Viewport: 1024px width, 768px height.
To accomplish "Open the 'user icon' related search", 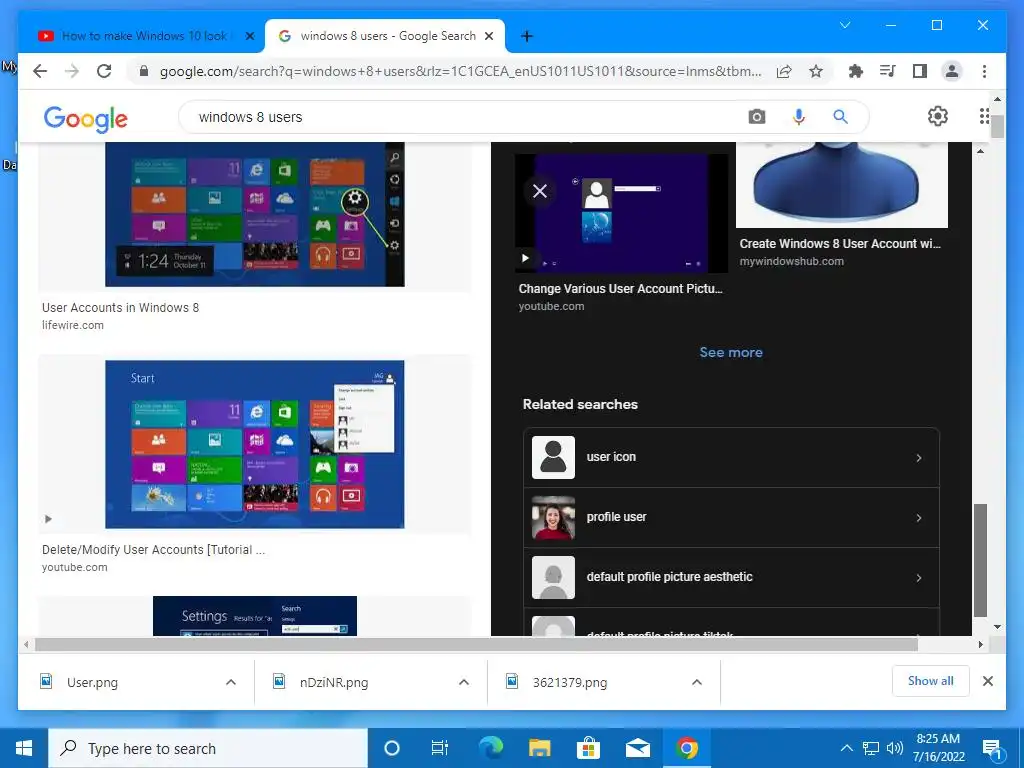I will point(731,457).
